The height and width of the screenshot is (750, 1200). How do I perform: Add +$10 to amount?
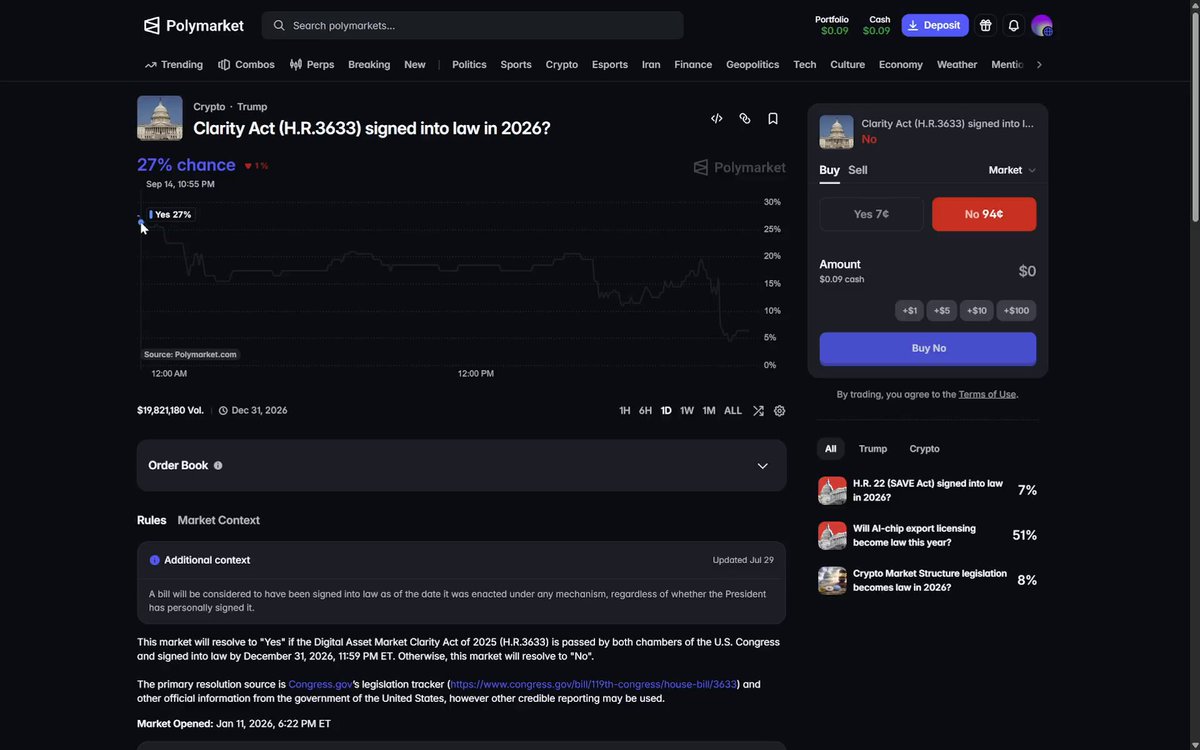[x=977, y=311]
